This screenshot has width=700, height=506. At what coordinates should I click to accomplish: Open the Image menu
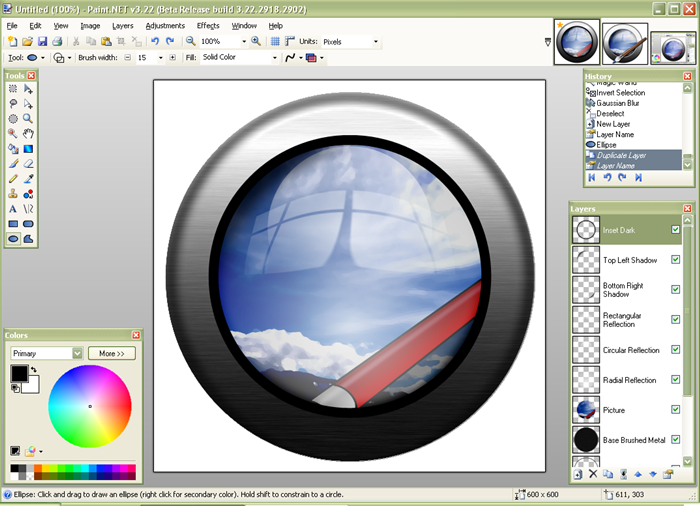(90, 26)
